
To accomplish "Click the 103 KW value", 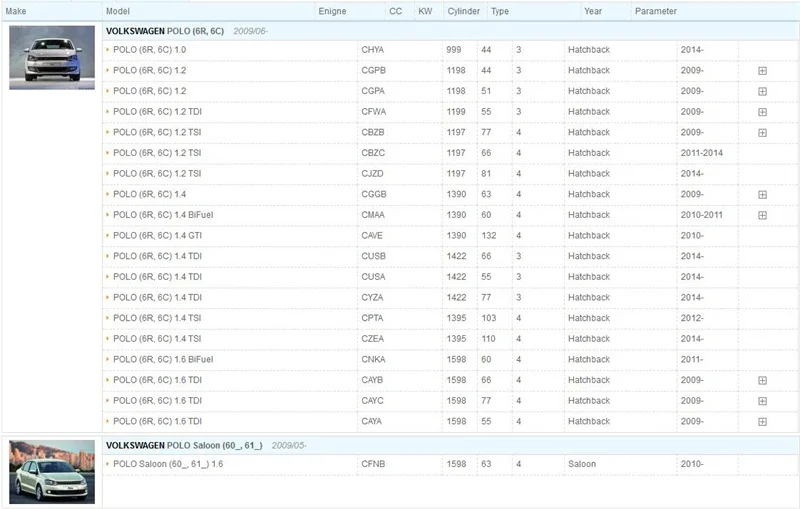I will 488,318.
